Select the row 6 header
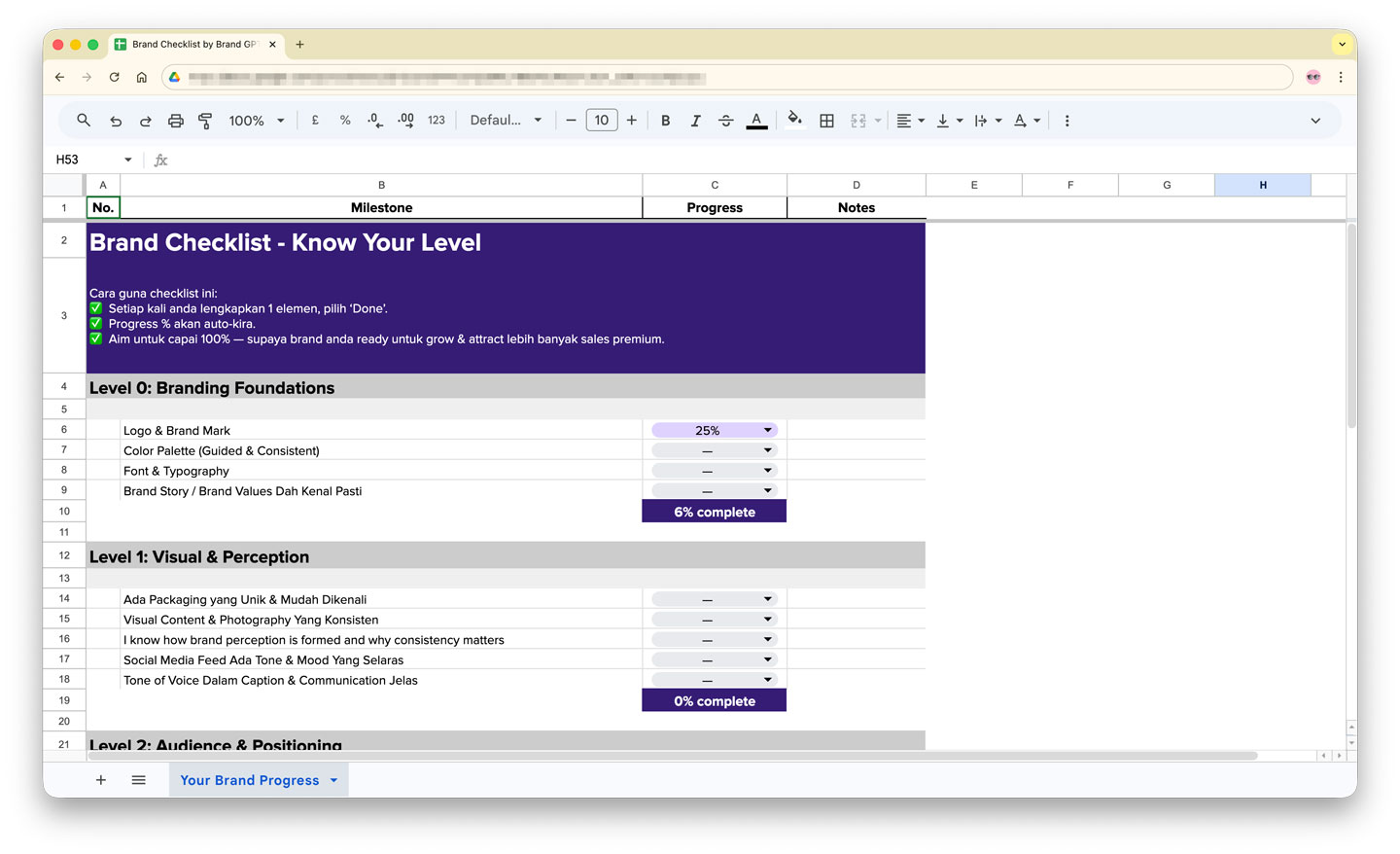The height and width of the screenshot is (854, 1400). tap(64, 430)
